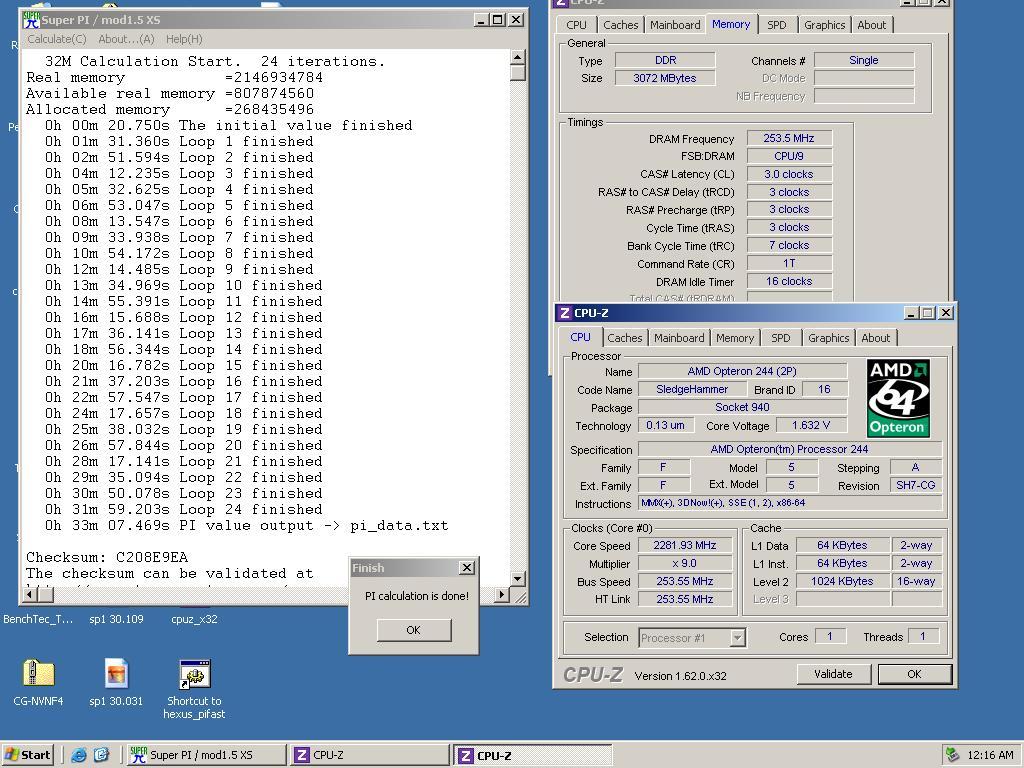
Task: Click the Level 2 cache value 1024 KBytes
Action: [x=842, y=581]
